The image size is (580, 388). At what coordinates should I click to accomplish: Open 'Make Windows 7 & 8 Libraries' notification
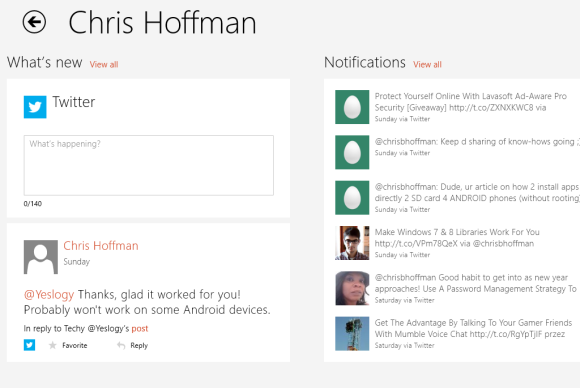[x=458, y=243]
